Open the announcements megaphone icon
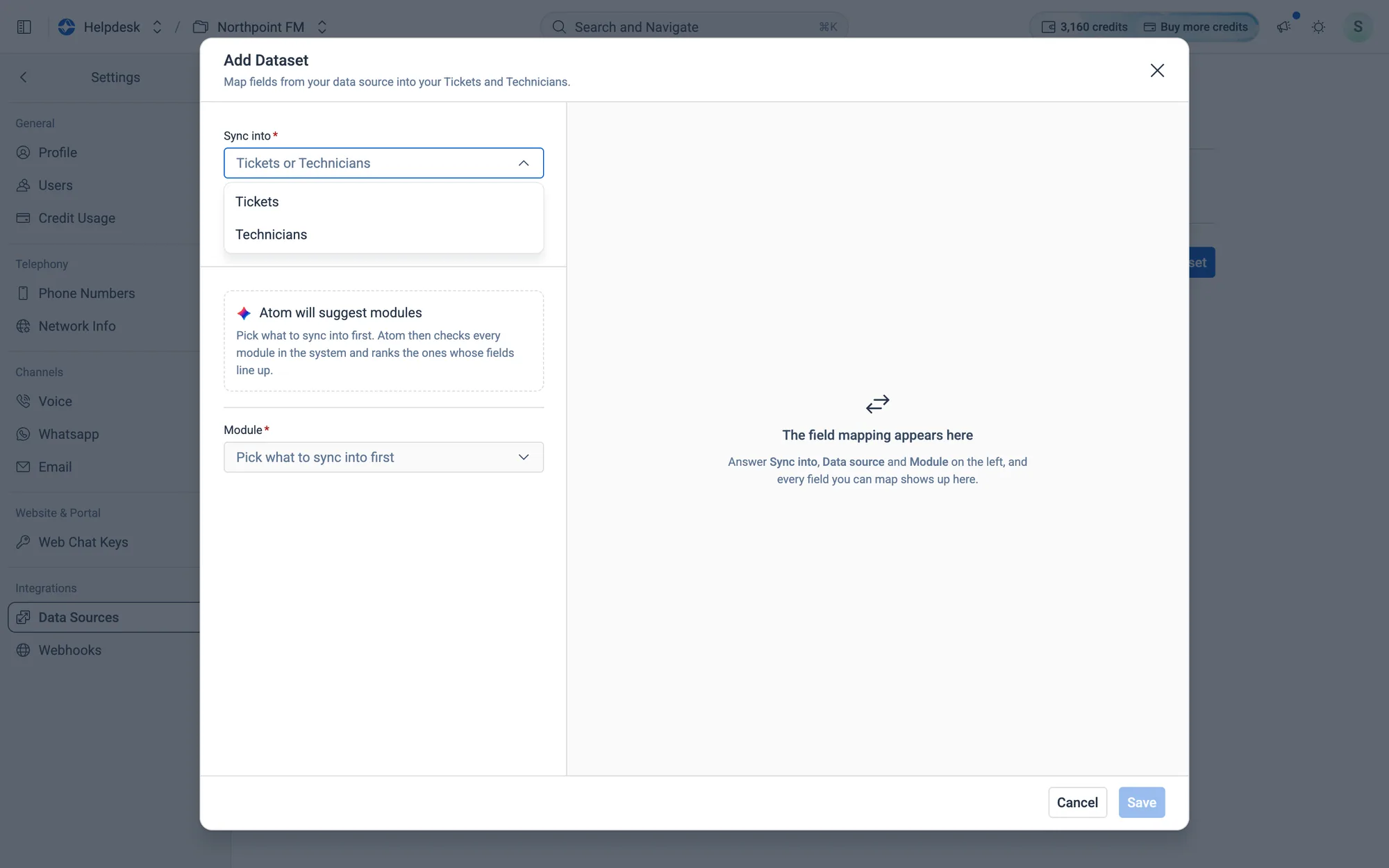 1284,27
